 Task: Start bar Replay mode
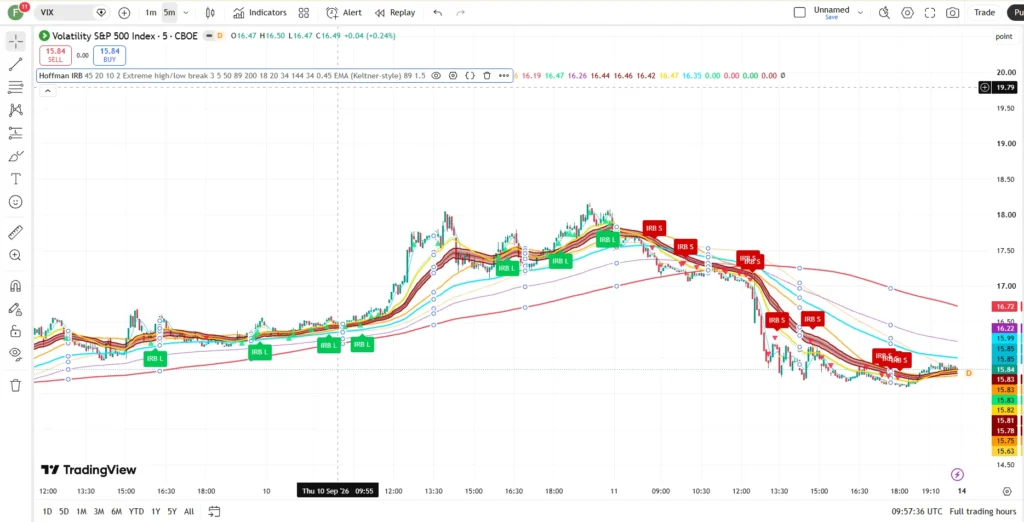pos(395,12)
